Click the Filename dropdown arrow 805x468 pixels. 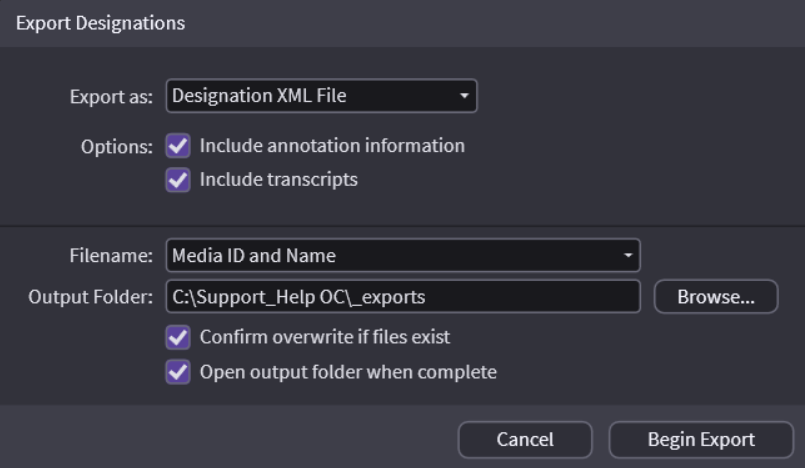(628, 256)
